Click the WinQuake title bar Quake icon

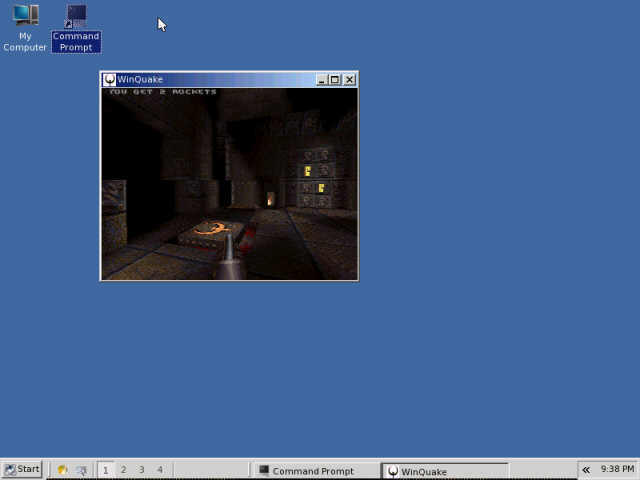(x=110, y=79)
